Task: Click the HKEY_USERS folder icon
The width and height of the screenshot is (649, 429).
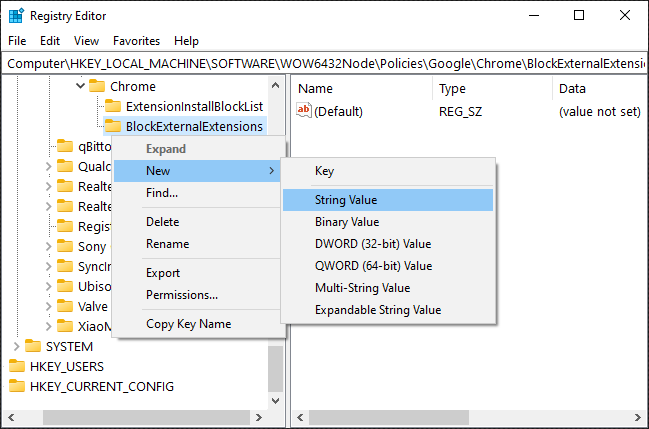Action: tap(17, 366)
